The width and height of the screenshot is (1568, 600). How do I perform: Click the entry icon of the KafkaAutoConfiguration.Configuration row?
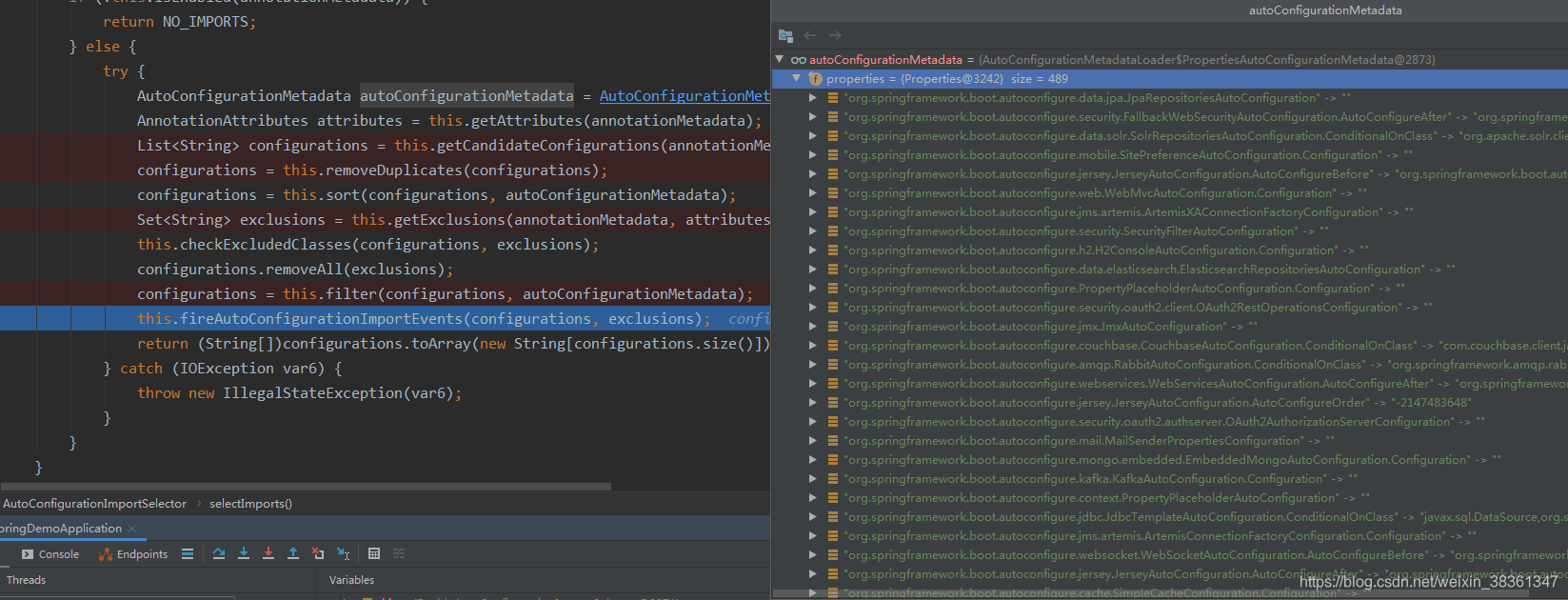833,479
